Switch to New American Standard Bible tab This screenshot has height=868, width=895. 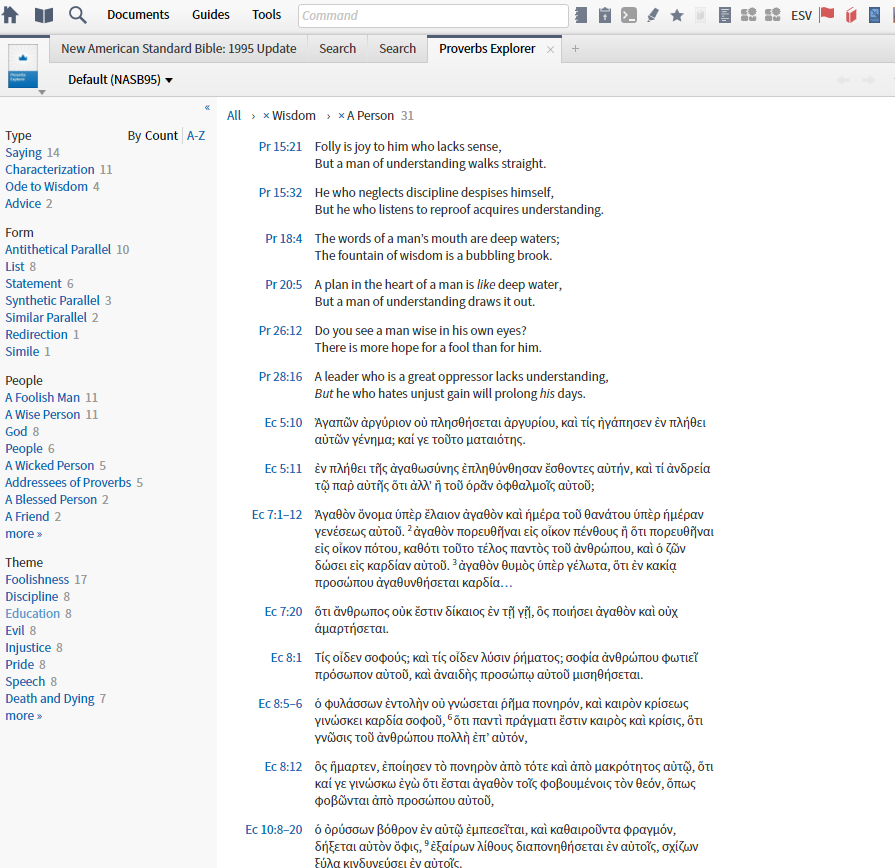179,49
